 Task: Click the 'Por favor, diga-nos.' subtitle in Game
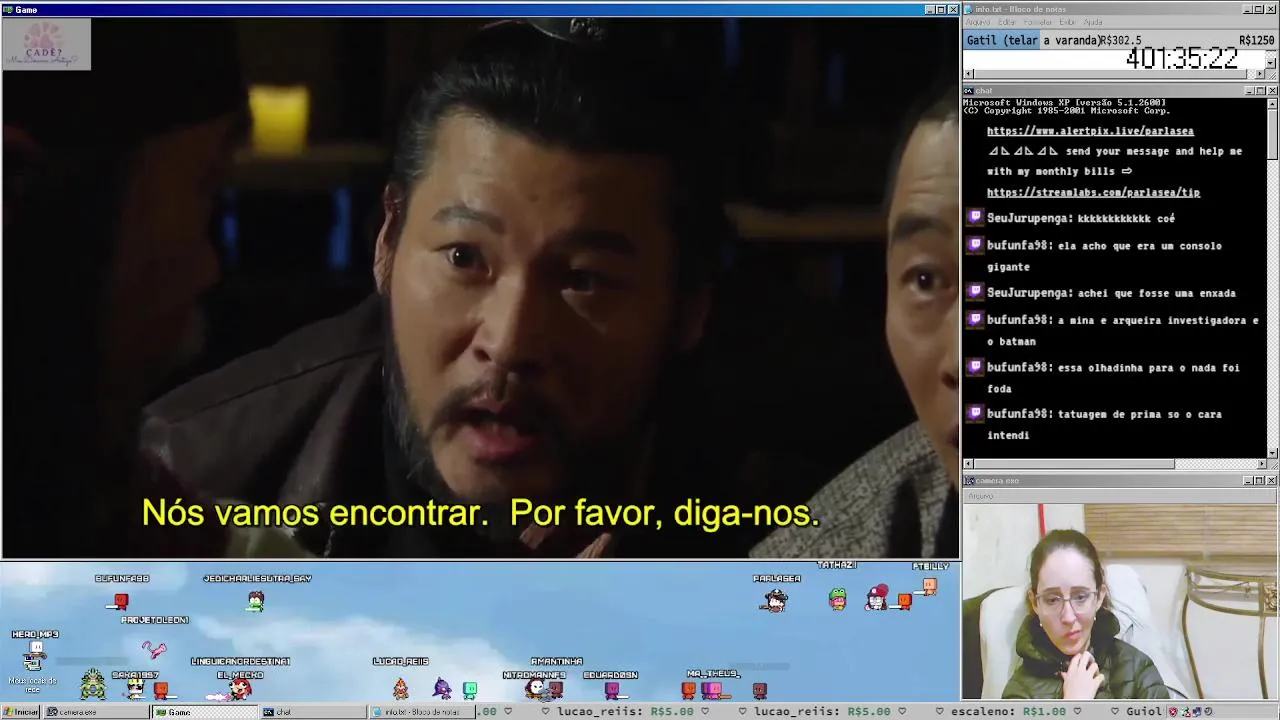point(665,513)
